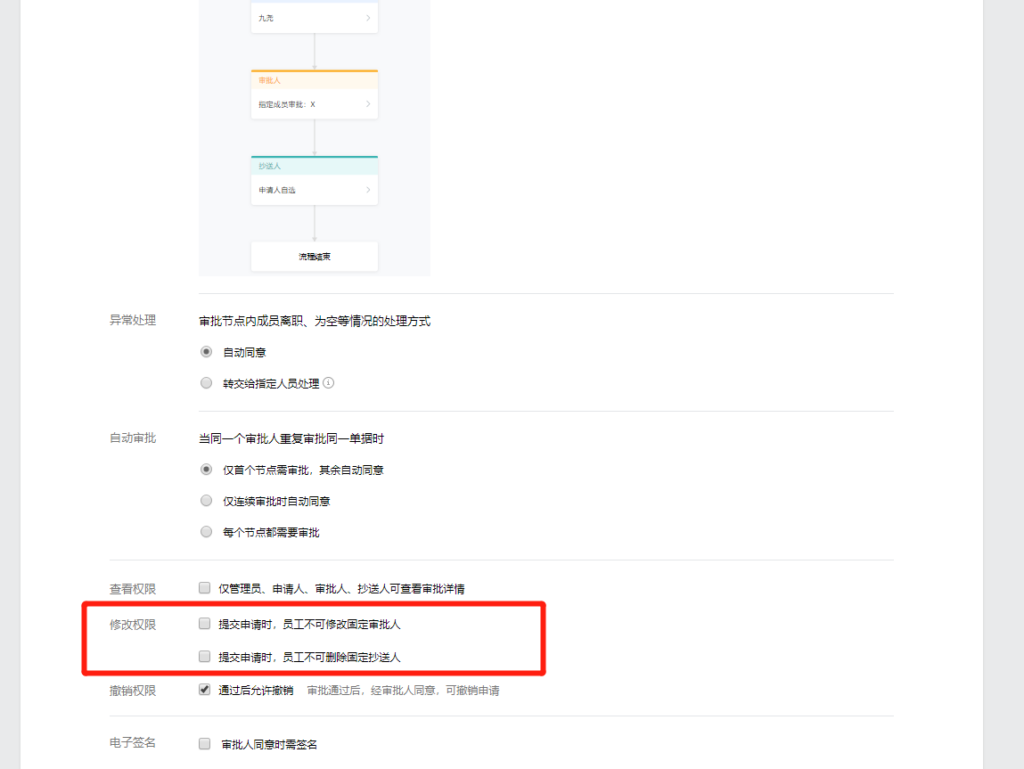Expand the 申请人自选 CC node chevron
This screenshot has width=1024, height=769.
(367, 190)
